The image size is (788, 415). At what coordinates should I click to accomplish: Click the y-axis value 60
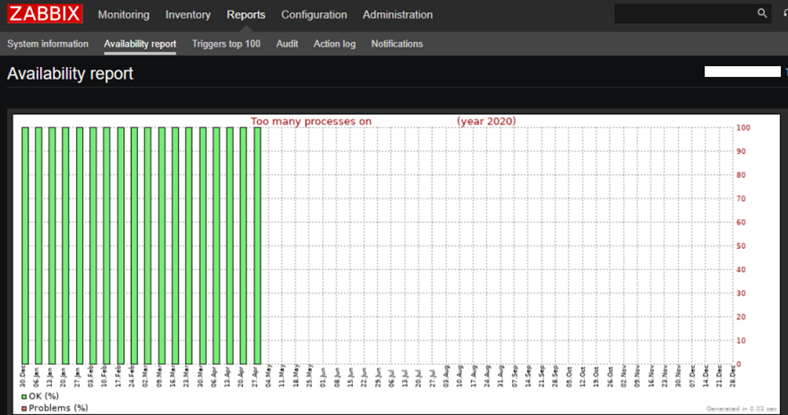[x=741, y=222]
